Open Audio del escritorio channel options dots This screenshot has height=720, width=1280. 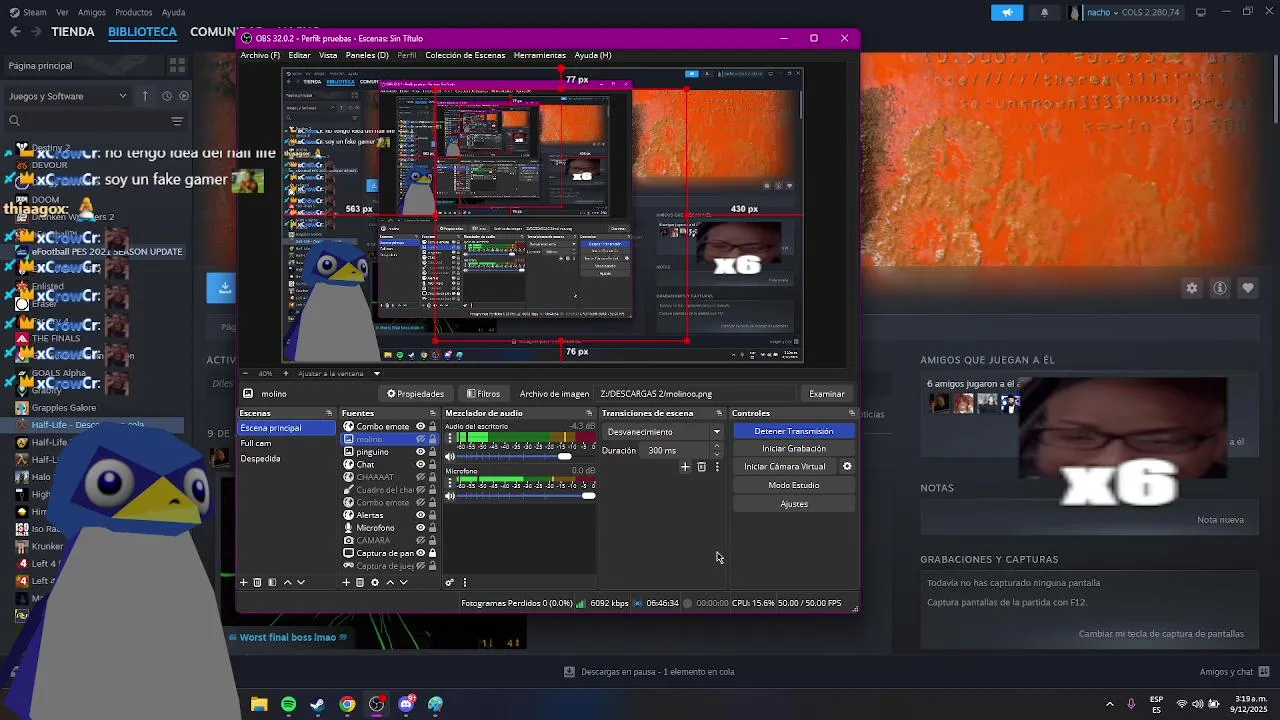(450, 440)
